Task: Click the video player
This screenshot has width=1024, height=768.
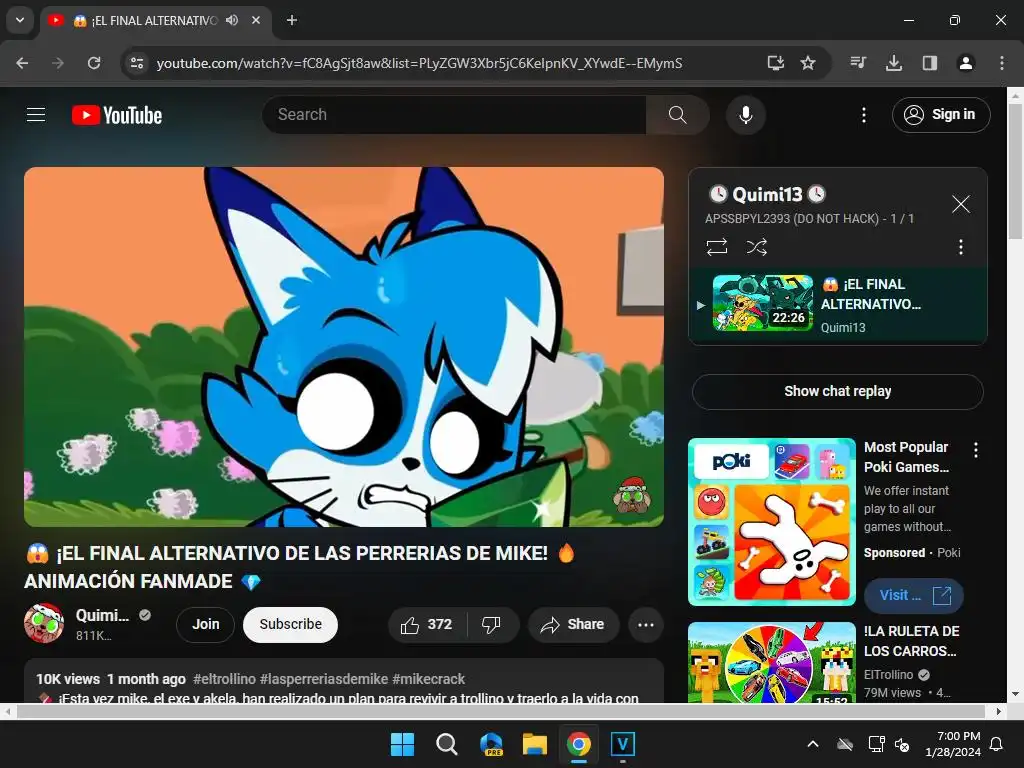Action: coord(344,347)
